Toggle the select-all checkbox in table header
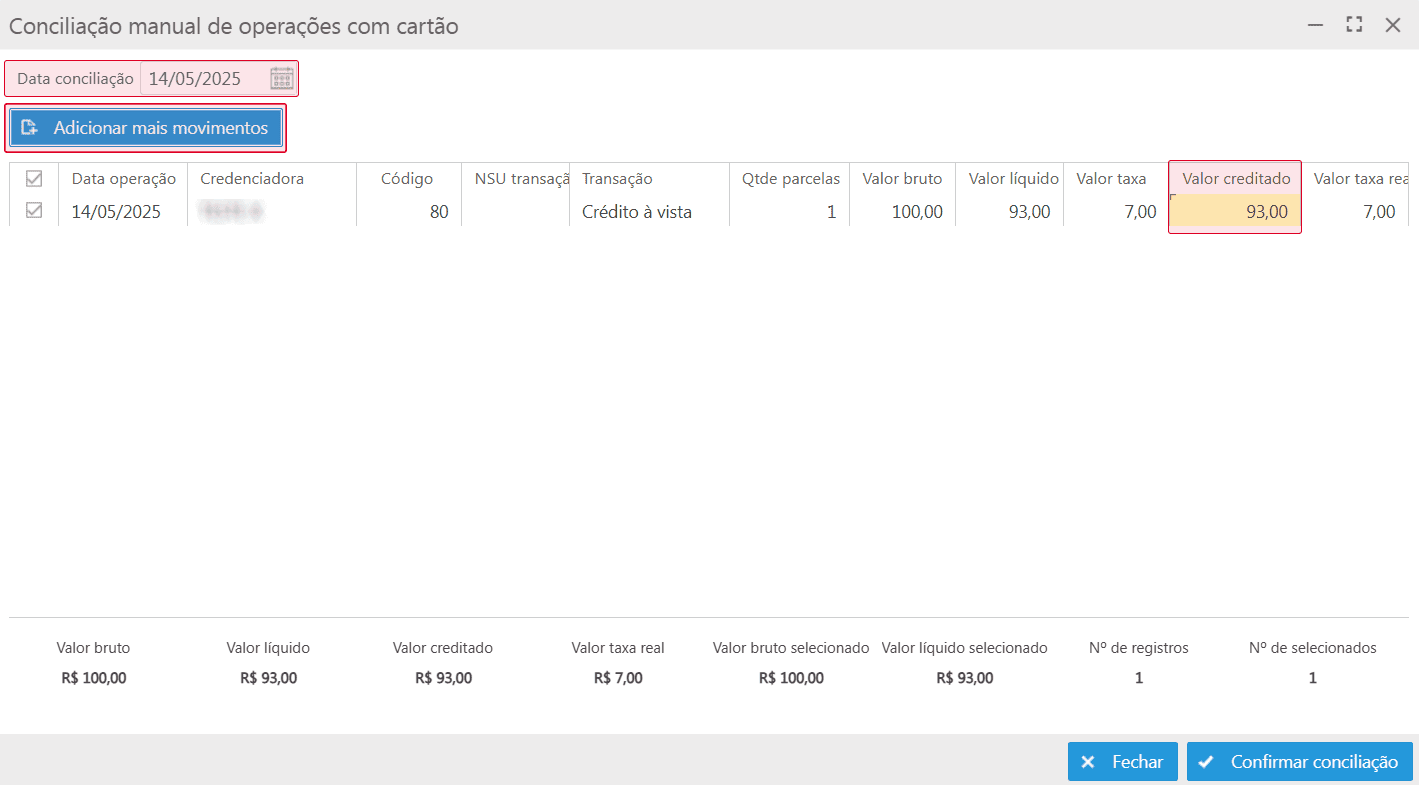Screen dimensions: 1419x785 (34, 179)
